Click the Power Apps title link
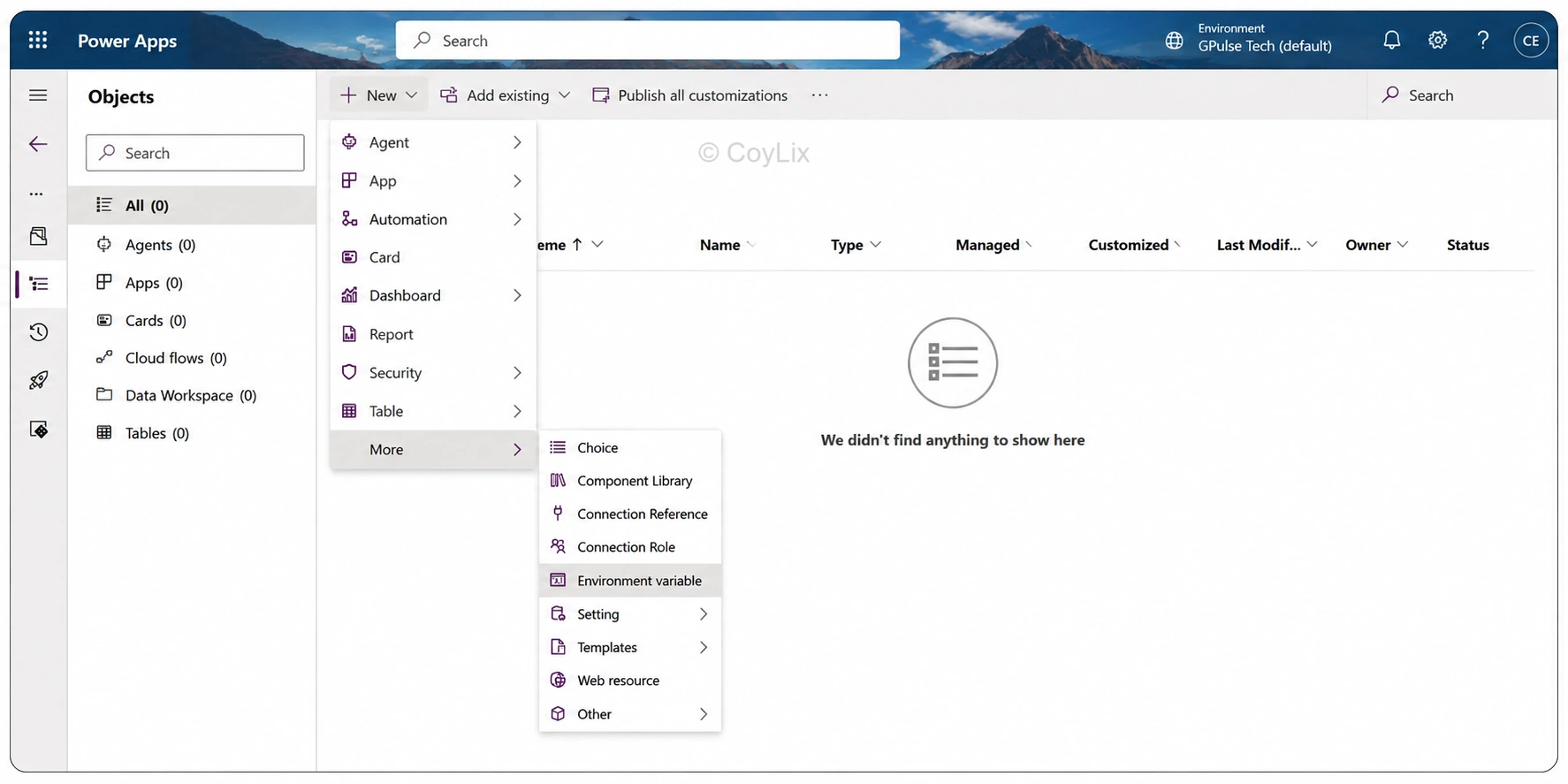Screen dimensions: 1568x784 tap(127, 41)
